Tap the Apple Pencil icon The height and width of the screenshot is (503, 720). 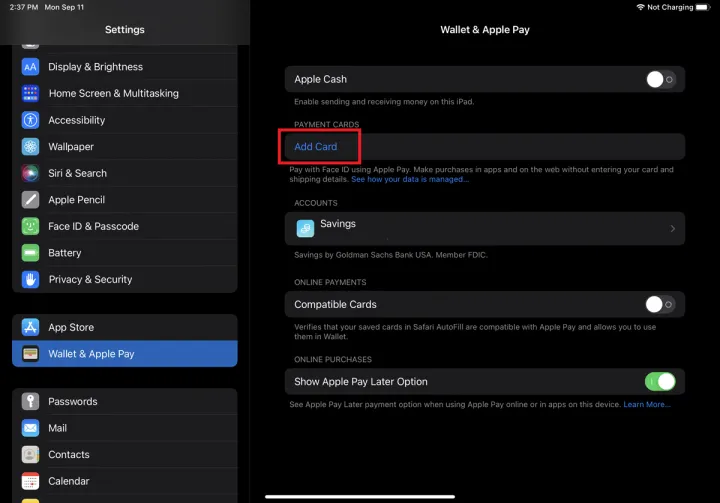click(30, 199)
